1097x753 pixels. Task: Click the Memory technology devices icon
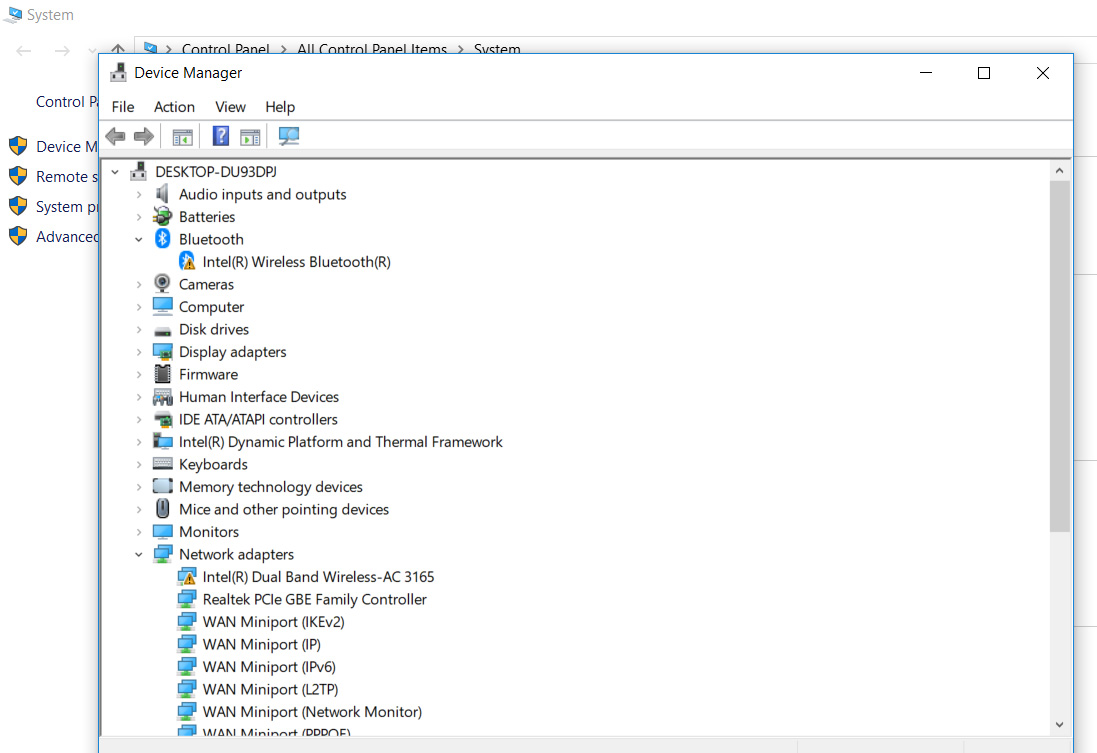[x=162, y=486]
